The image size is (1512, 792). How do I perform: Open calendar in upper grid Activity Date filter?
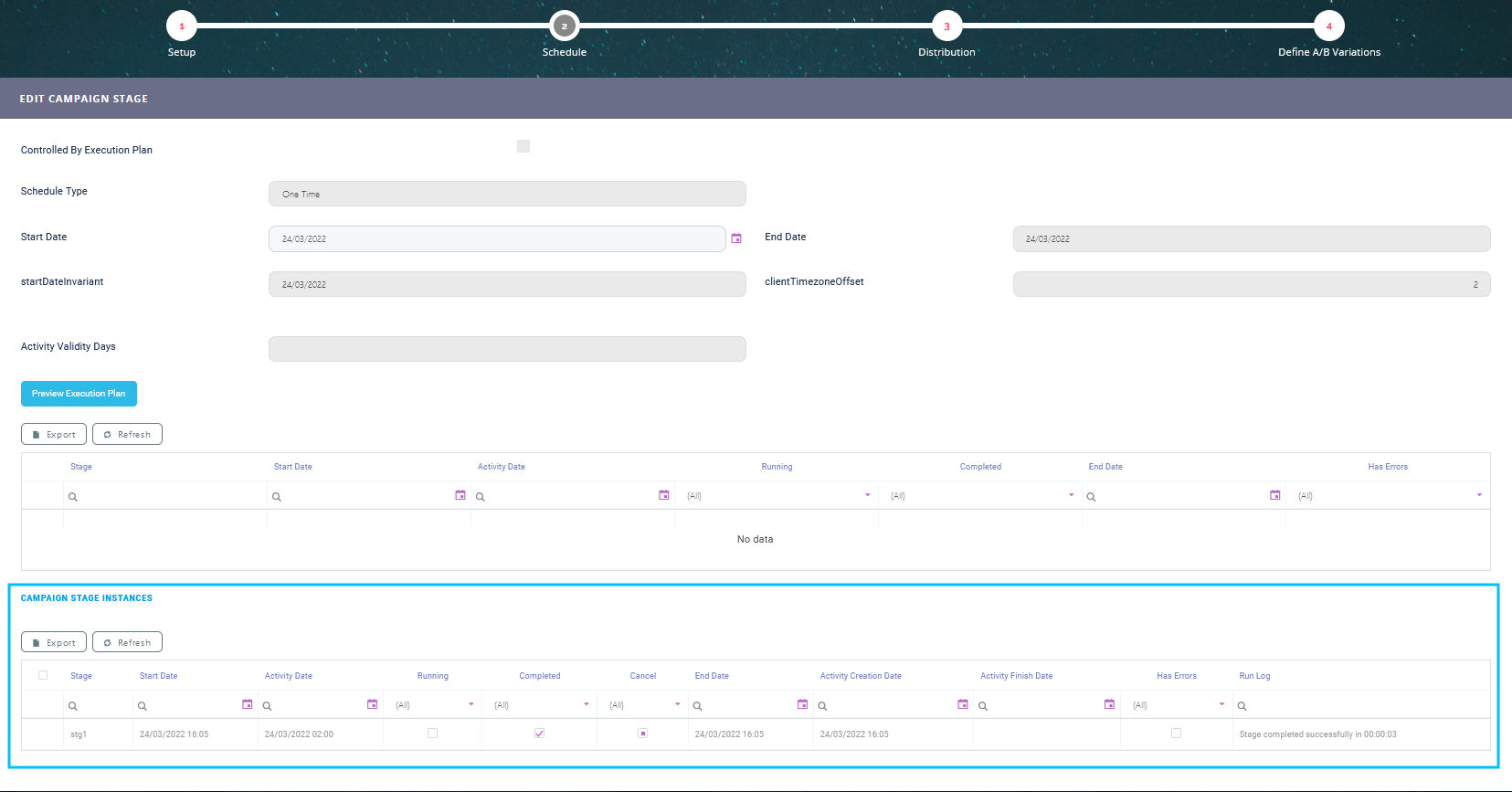664,495
